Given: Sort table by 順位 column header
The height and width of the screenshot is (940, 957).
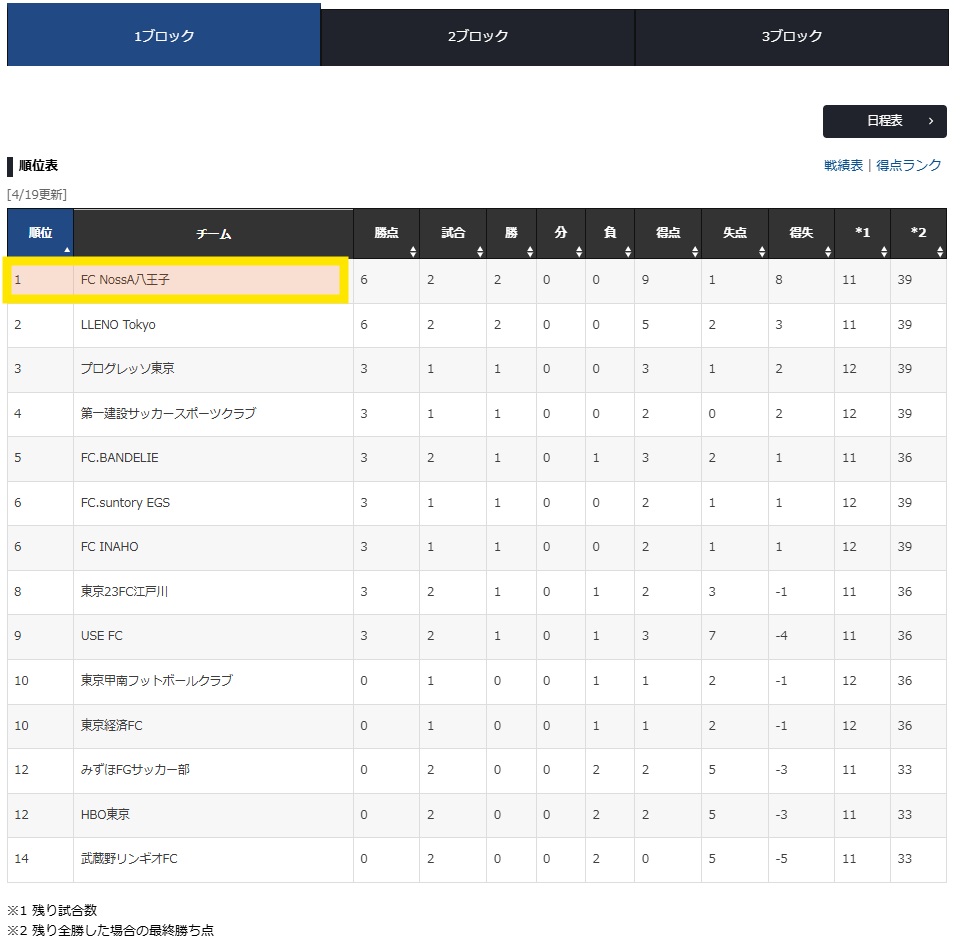Looking at the screenshot, I should [40, 234].
